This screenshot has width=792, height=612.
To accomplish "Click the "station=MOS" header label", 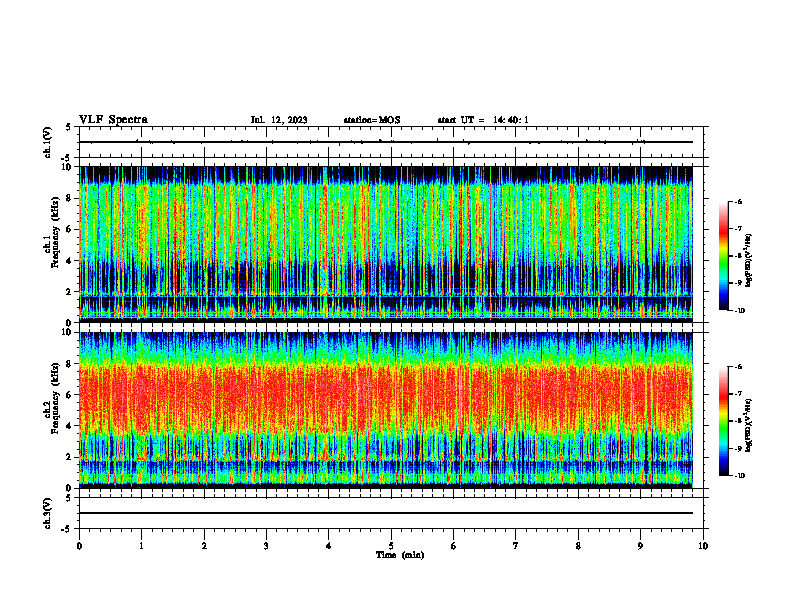I will pyautogui.click(x=372, y=120).
